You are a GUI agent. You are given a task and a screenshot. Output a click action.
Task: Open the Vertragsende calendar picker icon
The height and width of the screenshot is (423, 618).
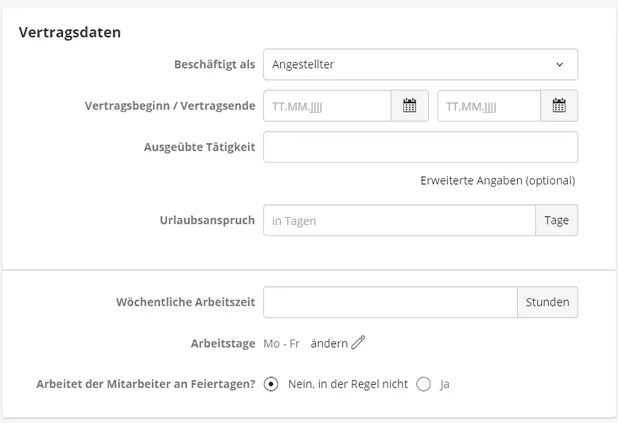point(559,106)
